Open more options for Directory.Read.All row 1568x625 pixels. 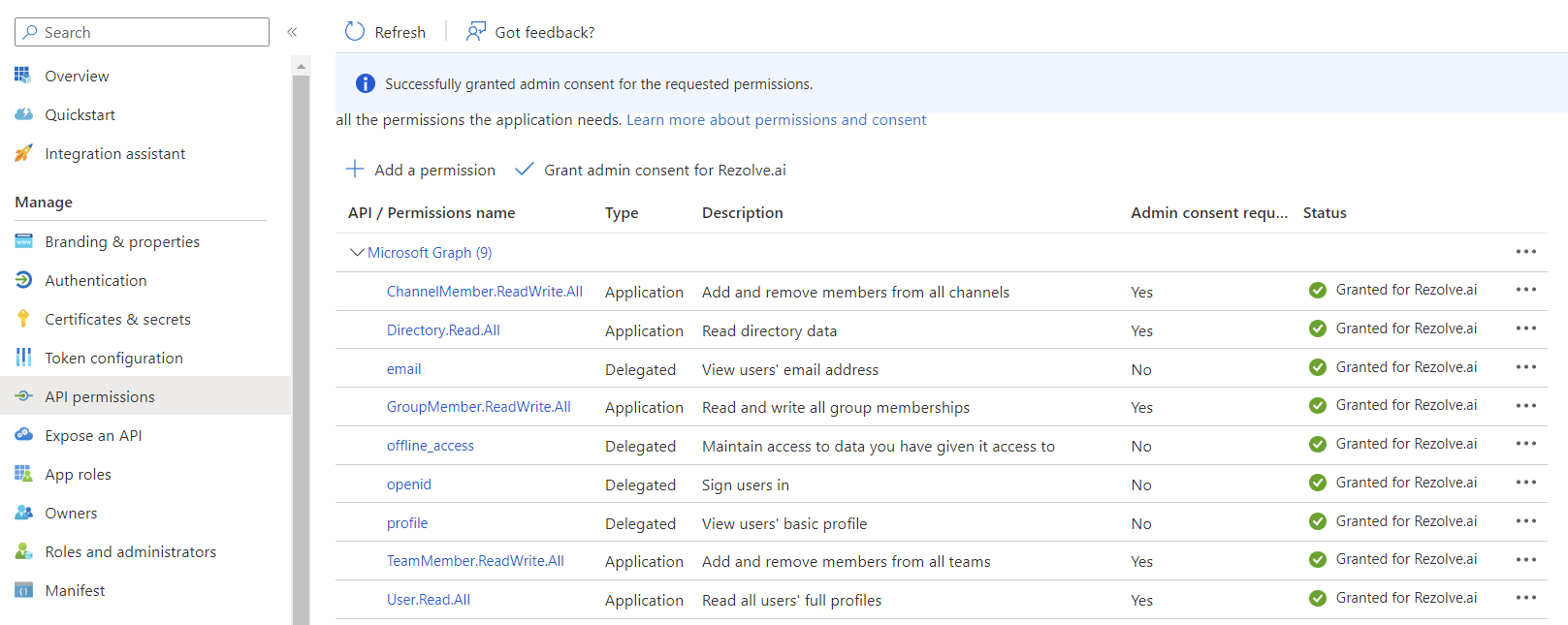[1525, 328]
